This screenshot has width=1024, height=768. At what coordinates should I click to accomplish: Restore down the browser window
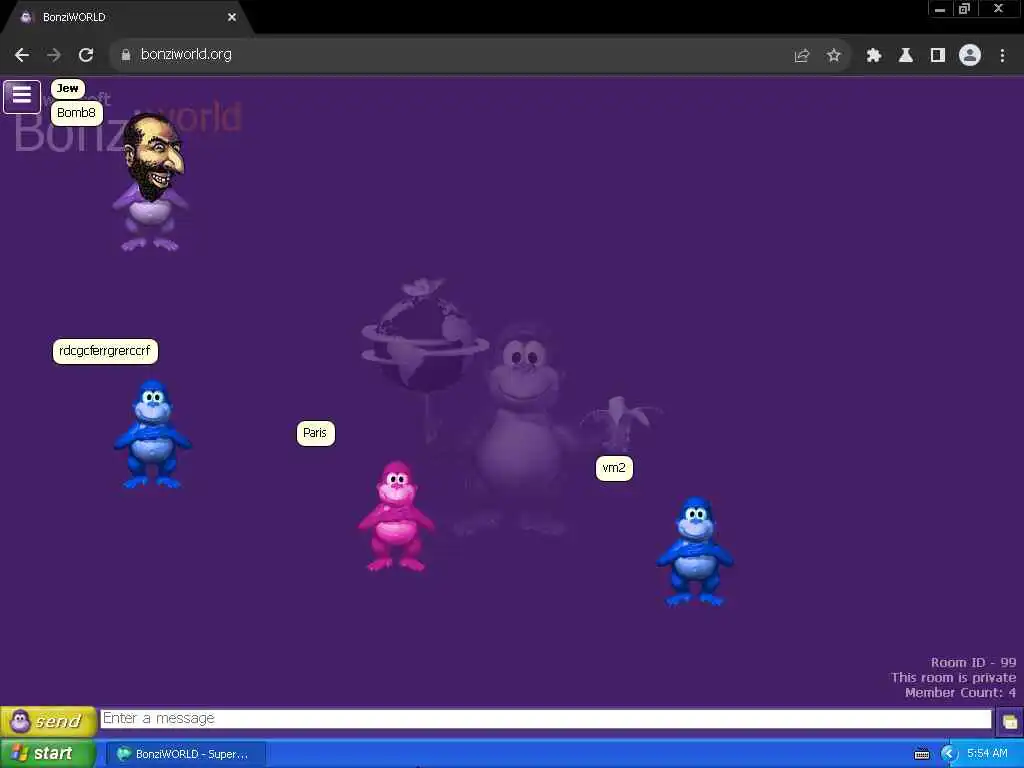coord(964,9)
